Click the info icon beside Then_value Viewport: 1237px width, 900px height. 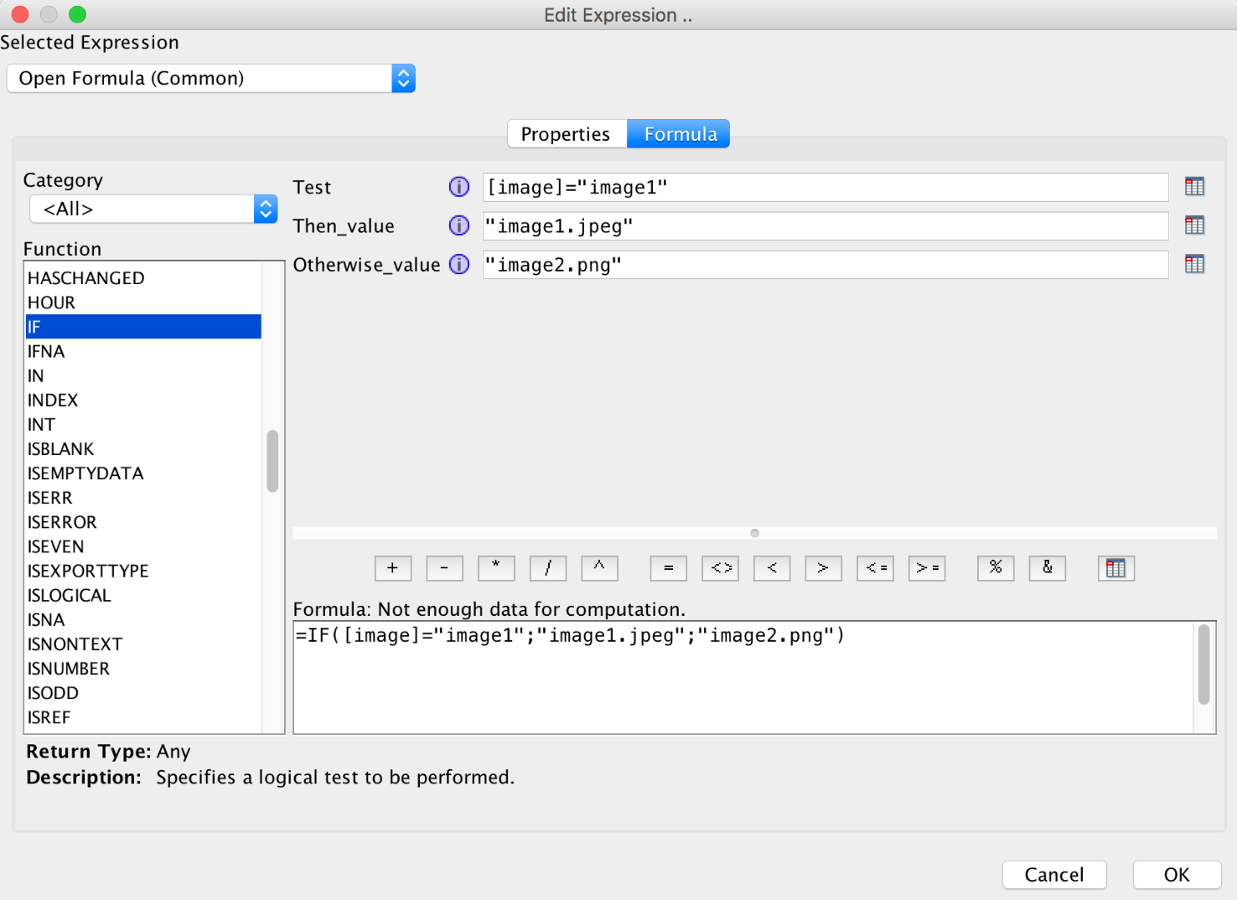(459, 226)
